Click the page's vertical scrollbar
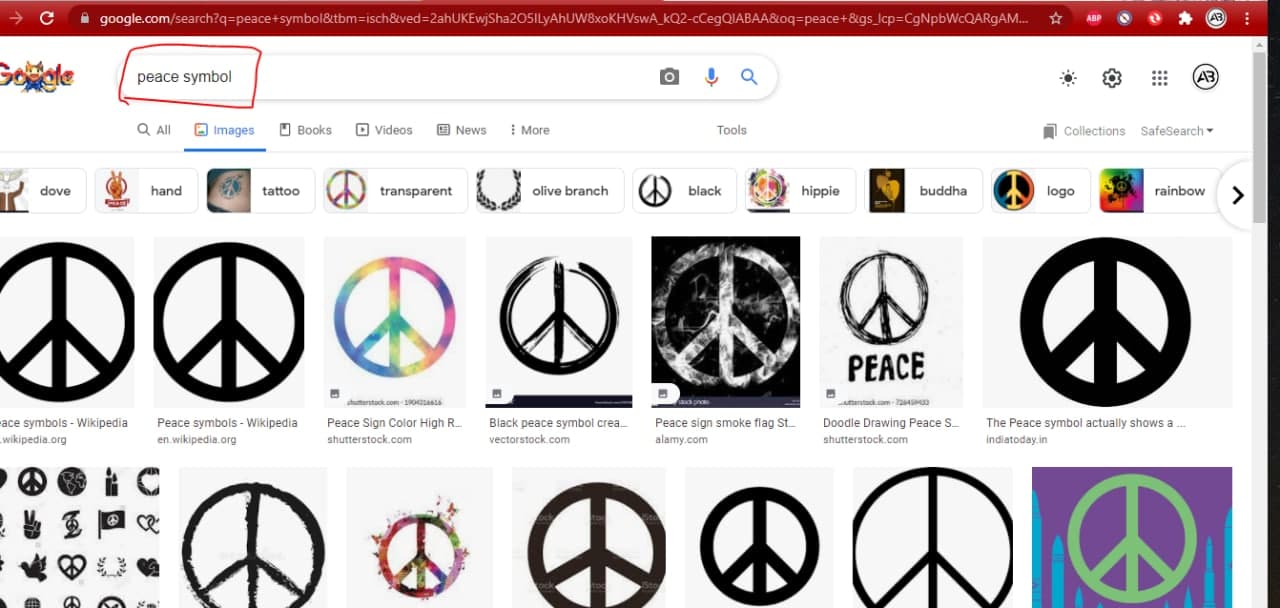The width and height of the screenshot is (1280, 608). click(1259, 140)
